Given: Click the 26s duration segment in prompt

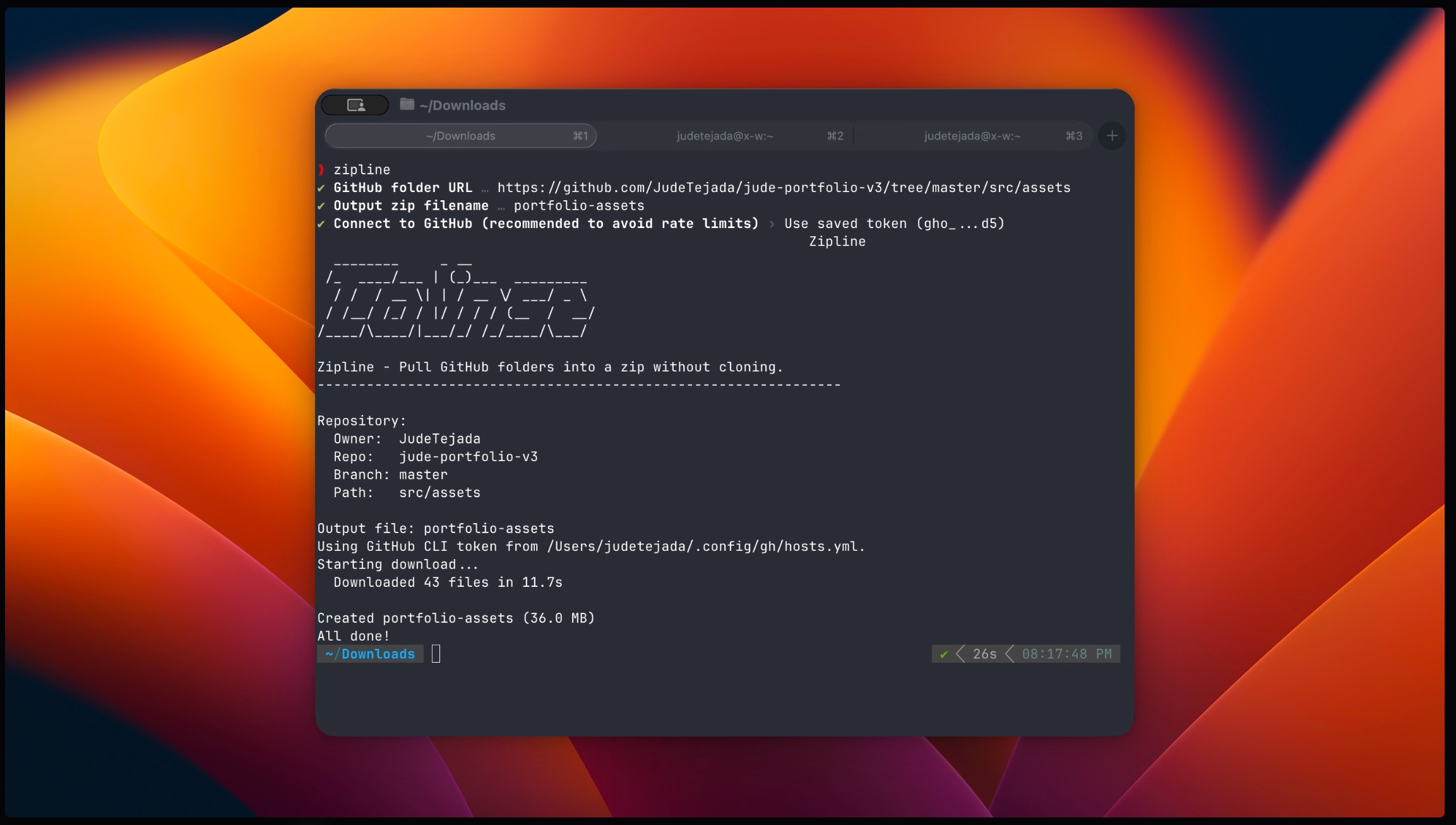Looking at the screenshot, I should click(x=984, y=654).
